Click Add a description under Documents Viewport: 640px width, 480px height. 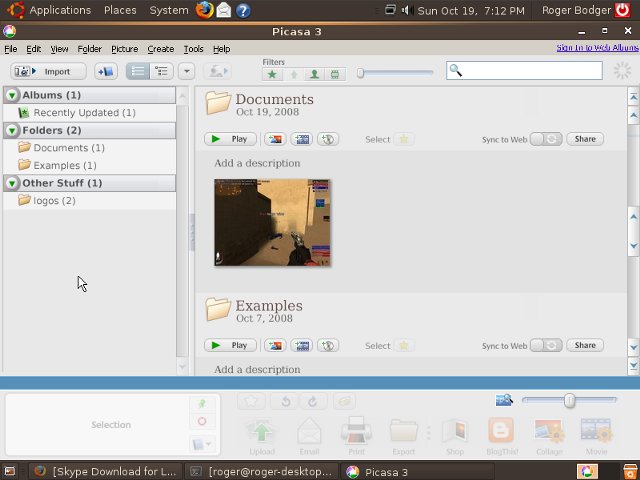257,163
